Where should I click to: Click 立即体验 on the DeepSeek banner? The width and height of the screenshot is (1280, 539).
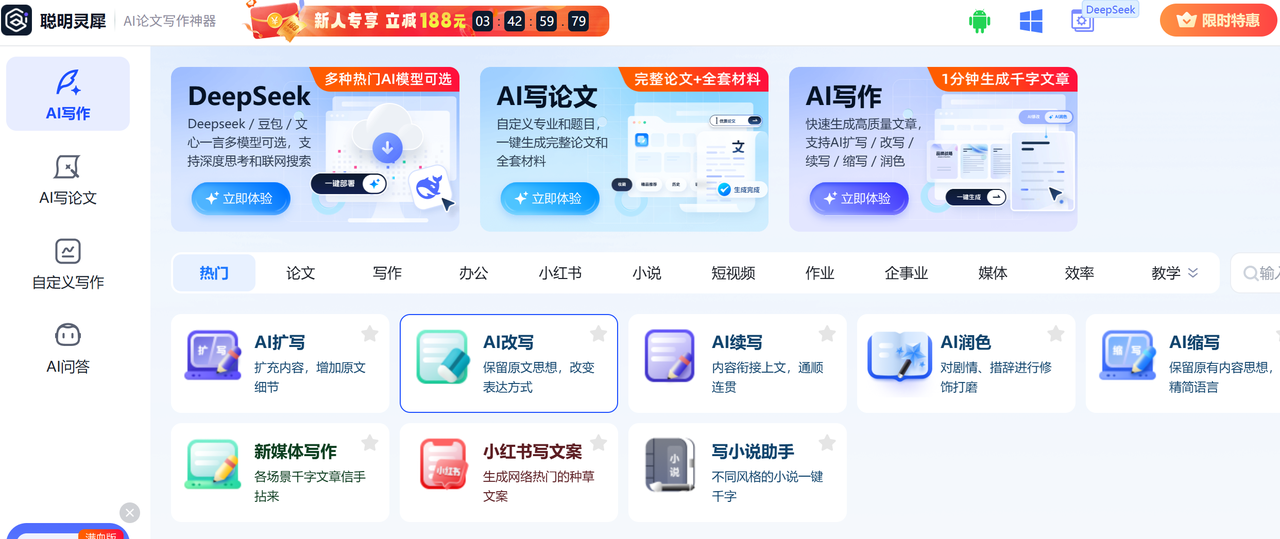coord(240,198)
